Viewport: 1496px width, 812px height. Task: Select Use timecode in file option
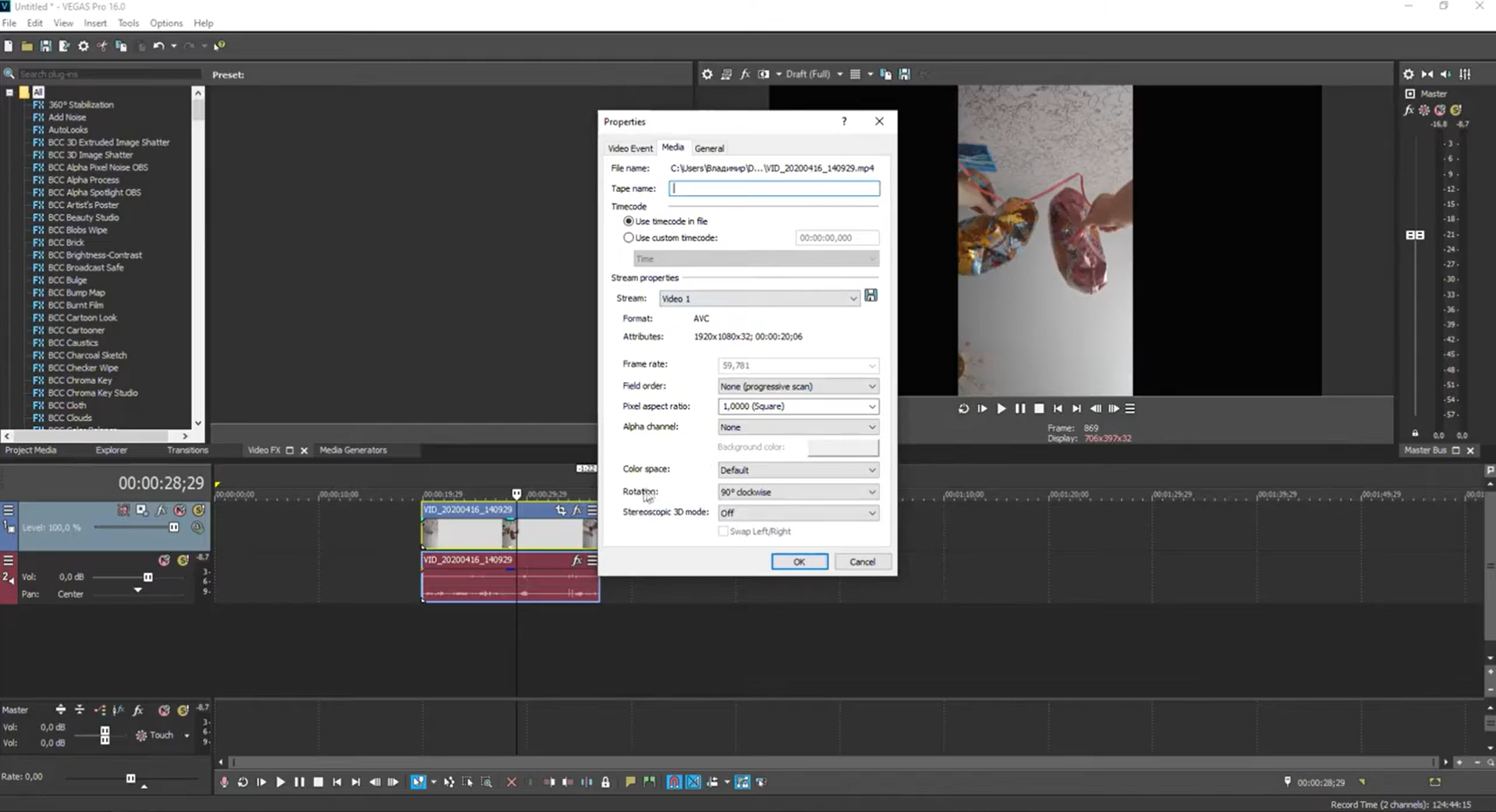[x=629, y=222]
